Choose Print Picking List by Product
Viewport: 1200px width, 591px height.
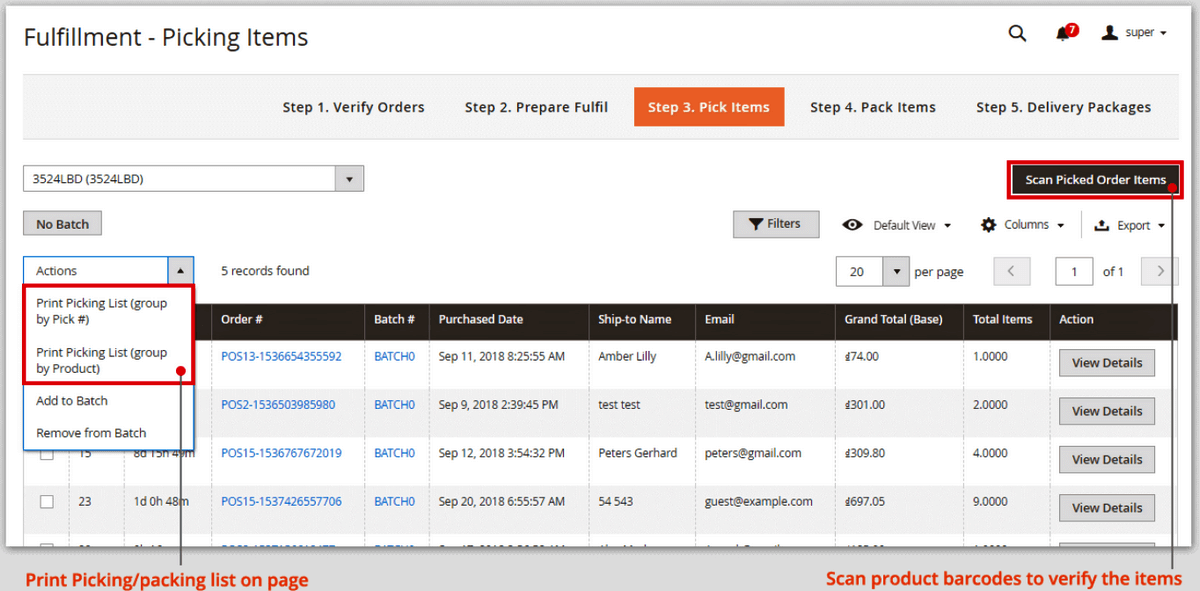102,361
